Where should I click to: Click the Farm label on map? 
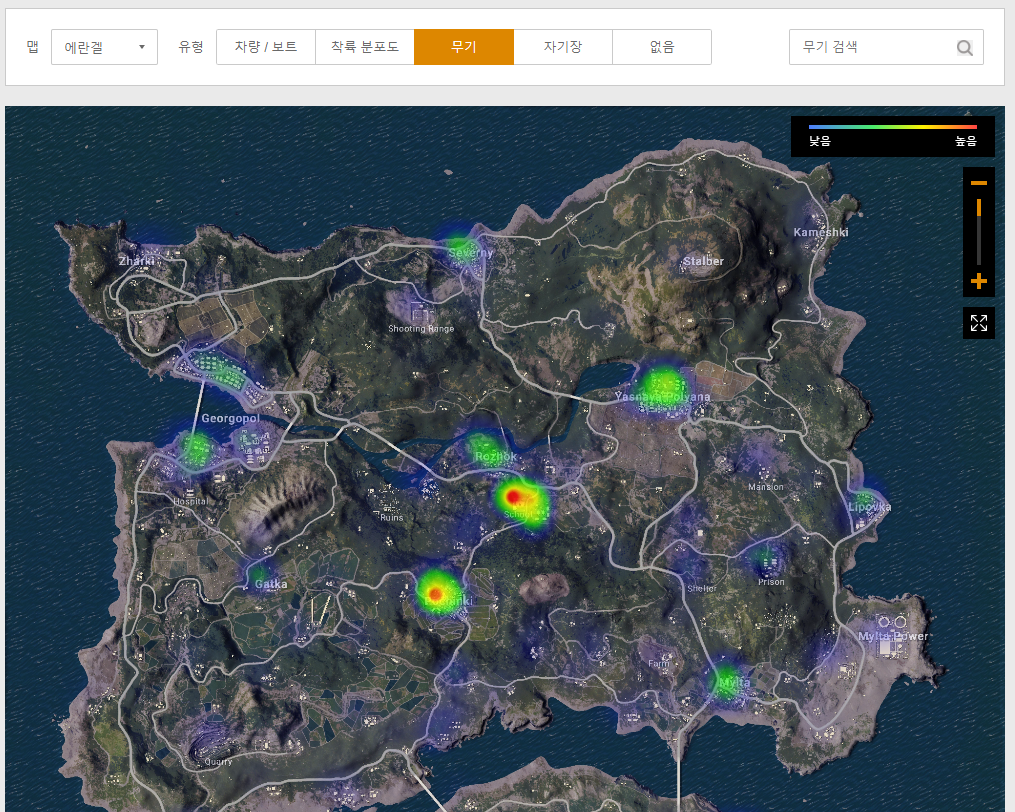point(658,664)
